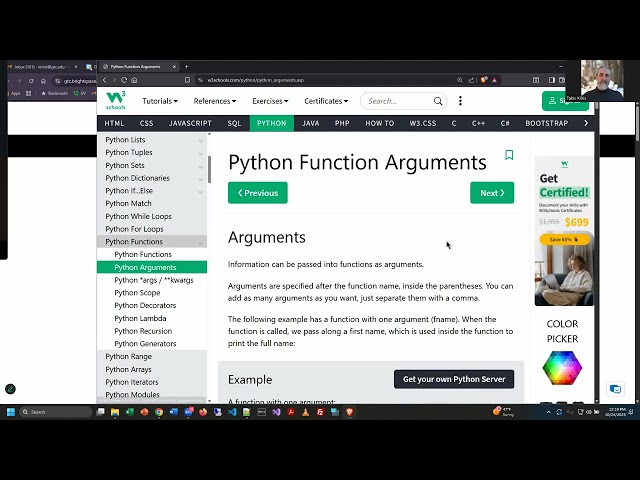The width and height of the screenshot is (640, 480).
Task: Click Get your own Python Server button
Action: [x=454, y=379]
